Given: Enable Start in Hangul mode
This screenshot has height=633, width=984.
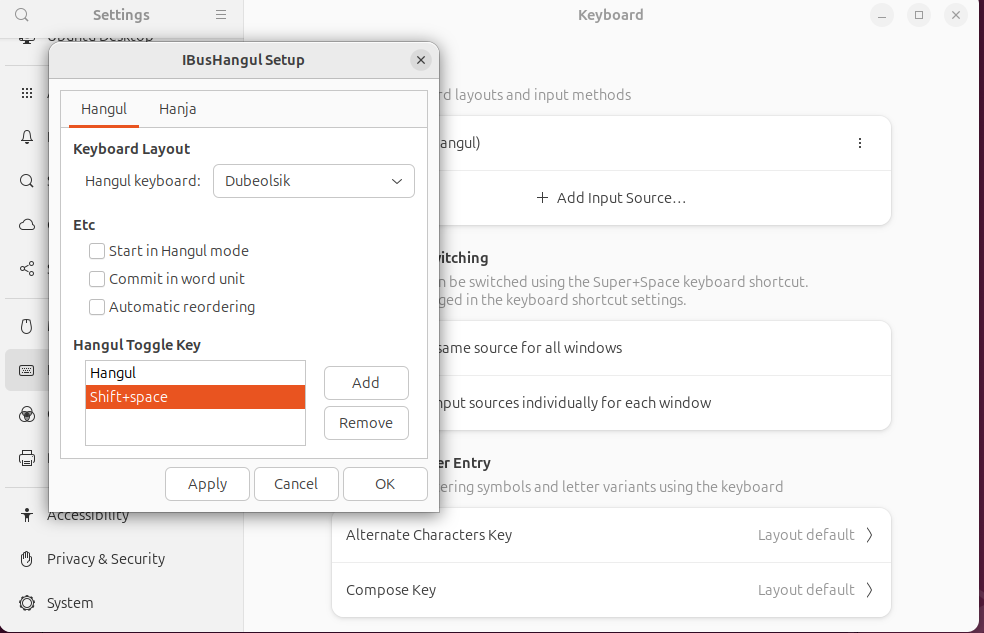Looking at the screenshot, I should click(97, 251).
